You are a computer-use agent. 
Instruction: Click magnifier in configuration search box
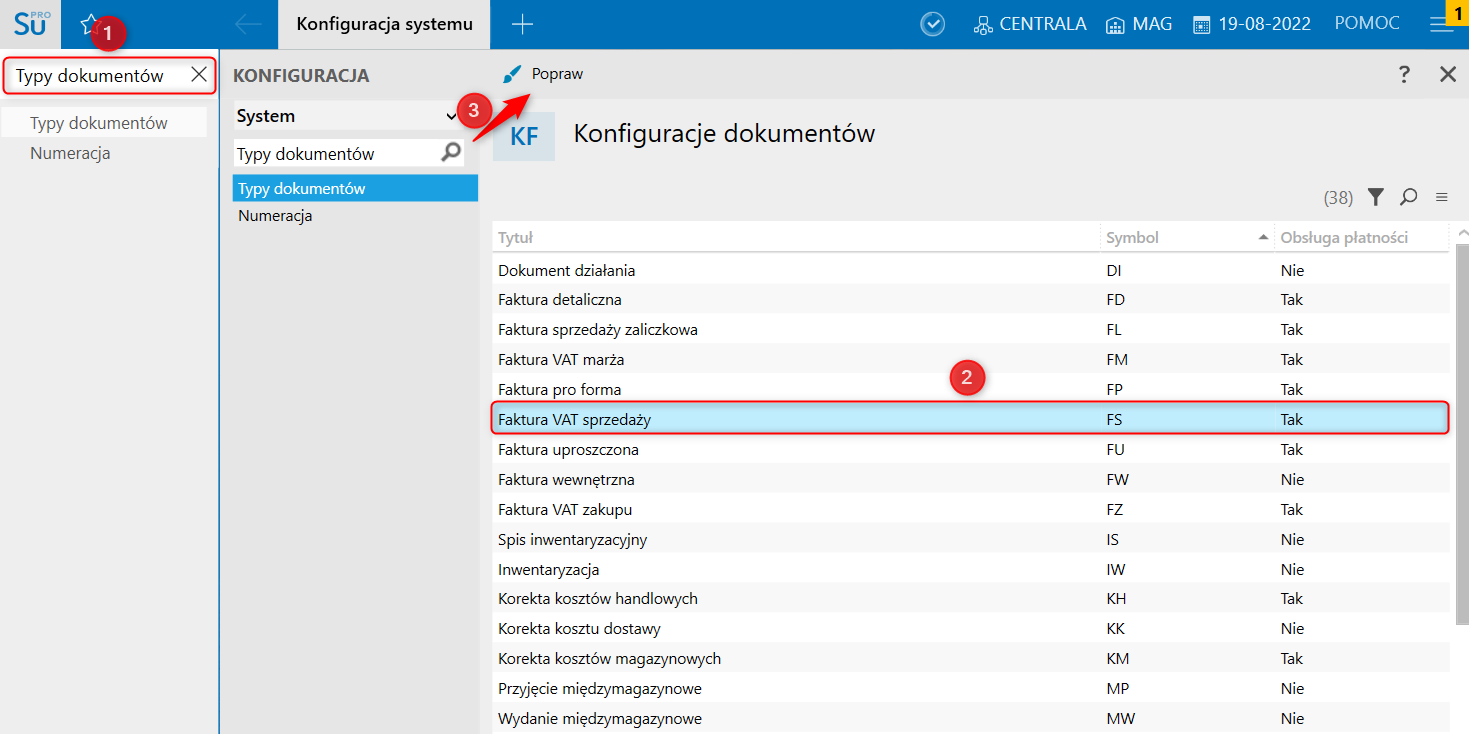point(452,152)
